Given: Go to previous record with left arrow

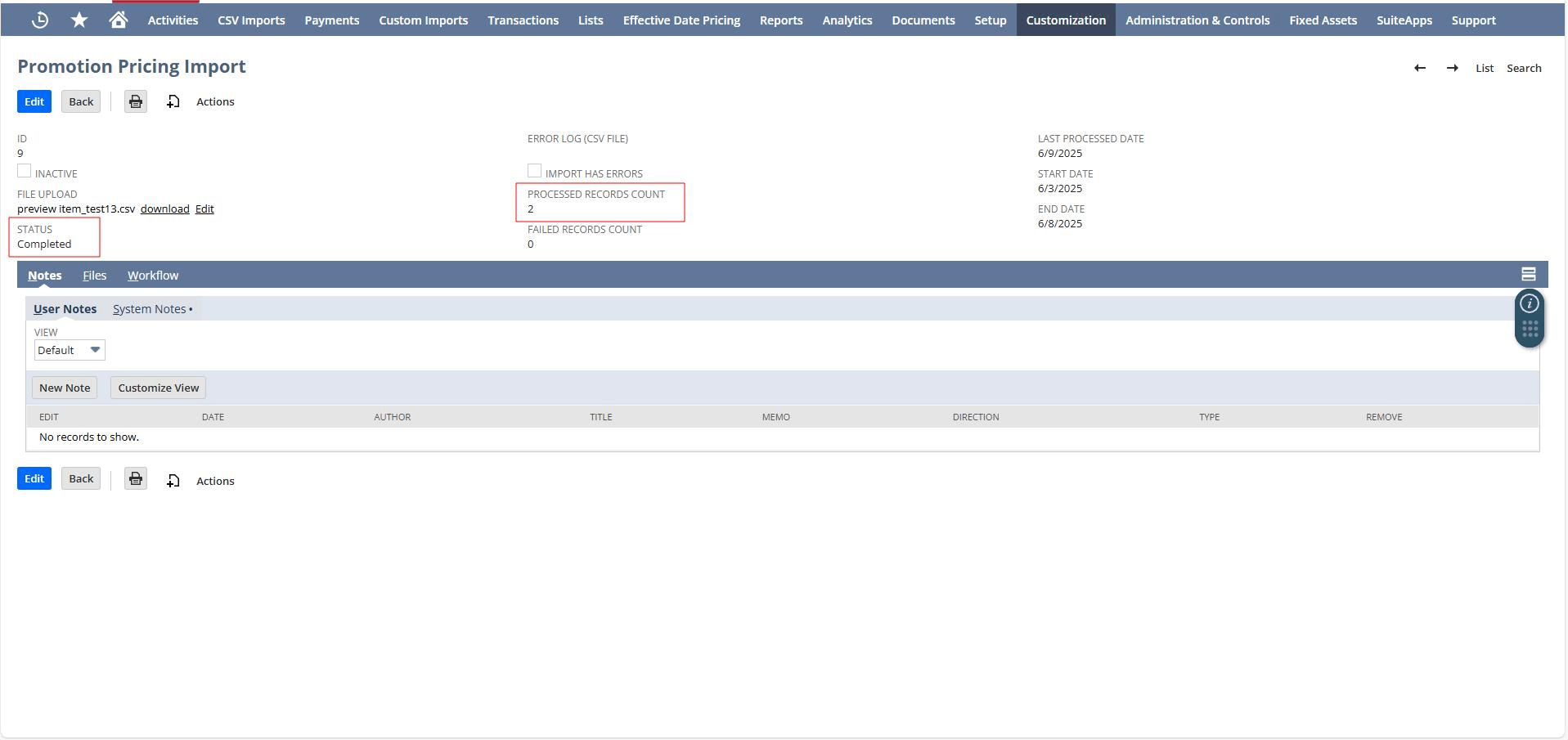Looking at the screenshot, I should (x=1420, y=68).
